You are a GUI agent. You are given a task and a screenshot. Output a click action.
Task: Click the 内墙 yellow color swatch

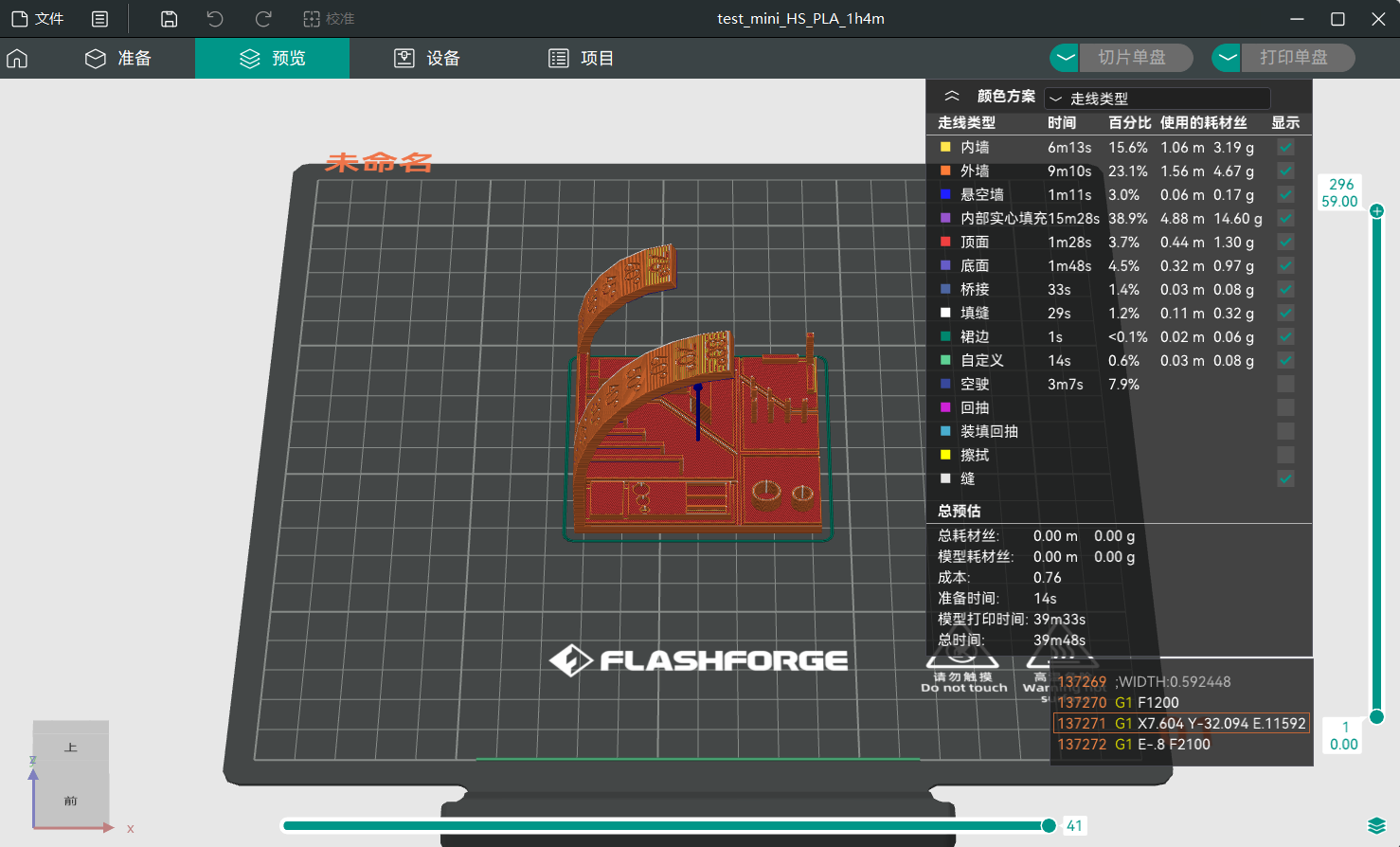[x=945, y=147]
